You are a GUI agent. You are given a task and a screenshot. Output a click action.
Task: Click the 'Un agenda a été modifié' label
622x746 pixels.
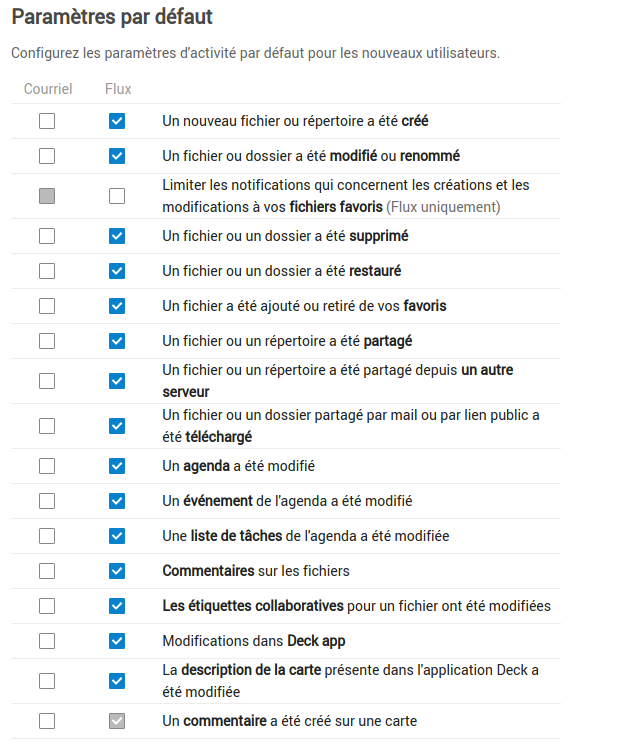tap(239, 466)
